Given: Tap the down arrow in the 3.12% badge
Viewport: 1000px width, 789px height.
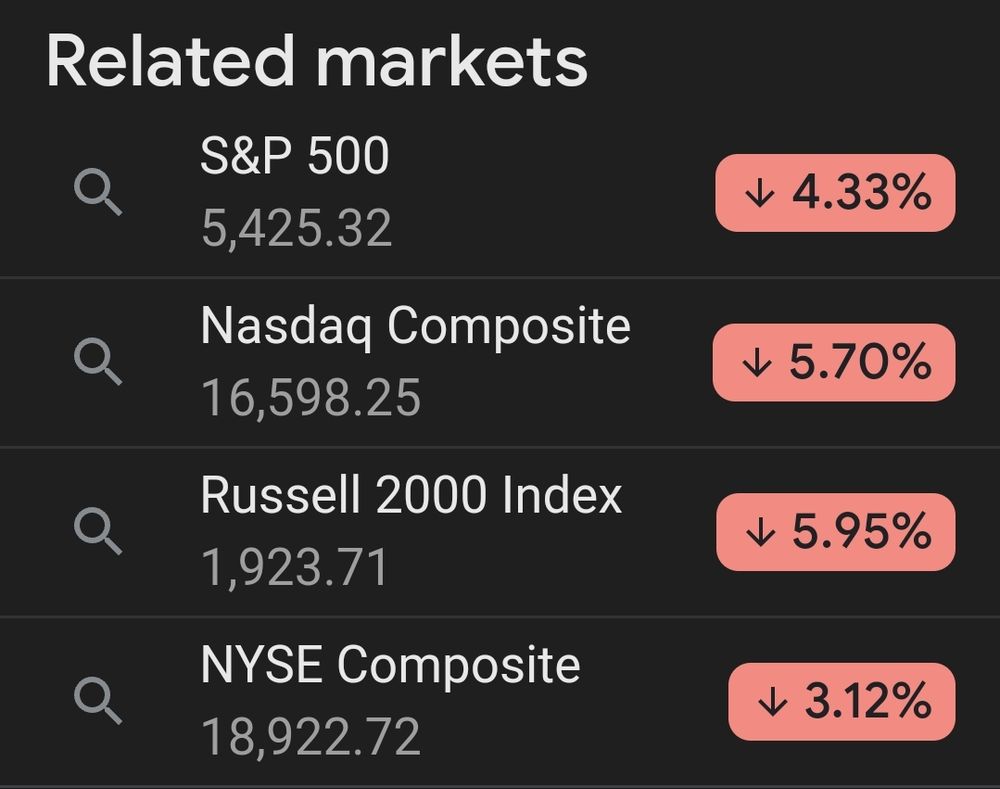Looking at the screenshot, I should [772, 702].
